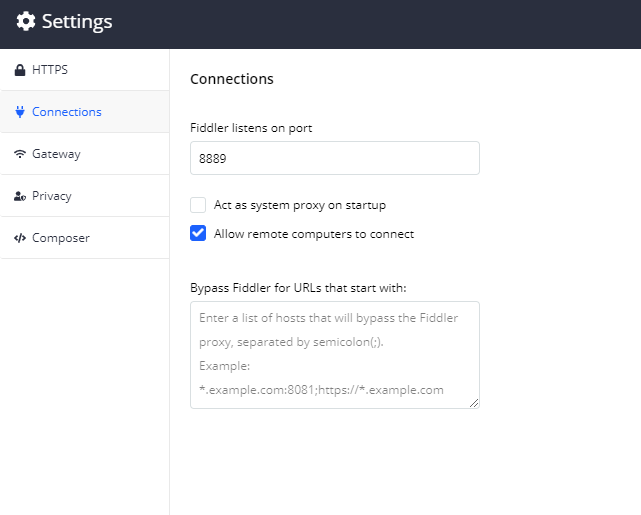Click the HTTPS padlock icon

20,70
